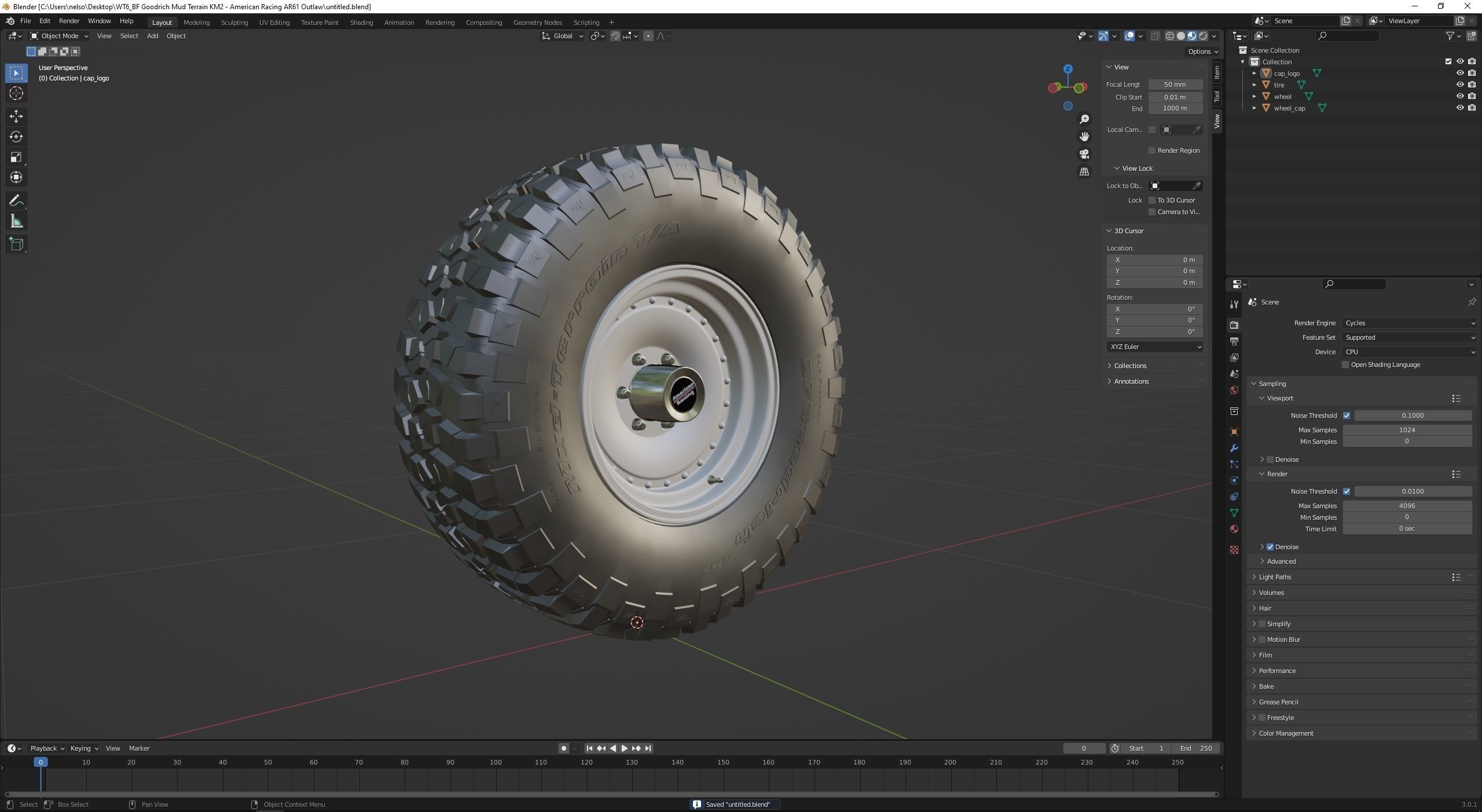Switch to Wireframe viewport shading
This screenshot has height=812, width=1482.
point(1170,36)
